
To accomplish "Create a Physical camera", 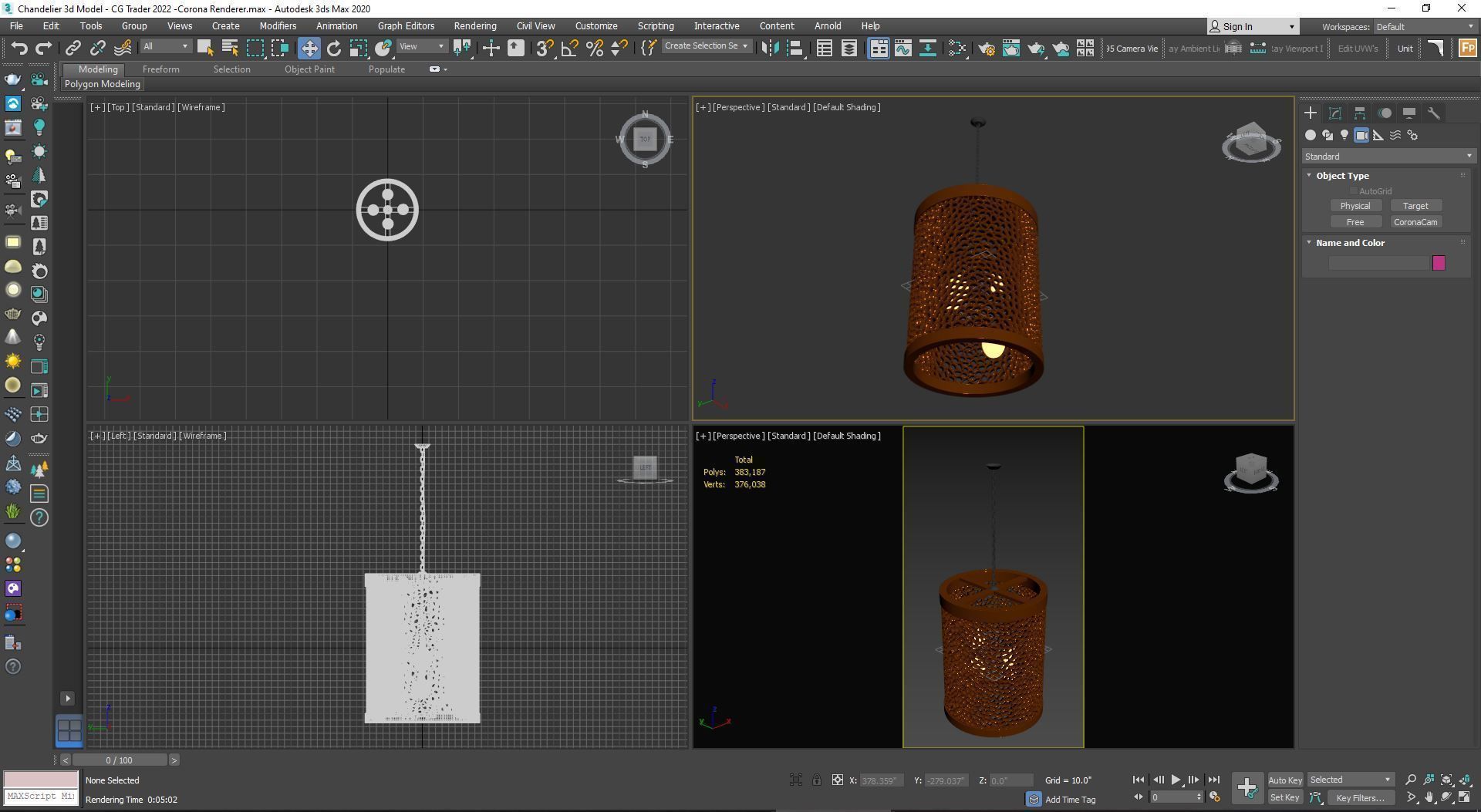I will pyautogui.click(x=1354, y=206).
